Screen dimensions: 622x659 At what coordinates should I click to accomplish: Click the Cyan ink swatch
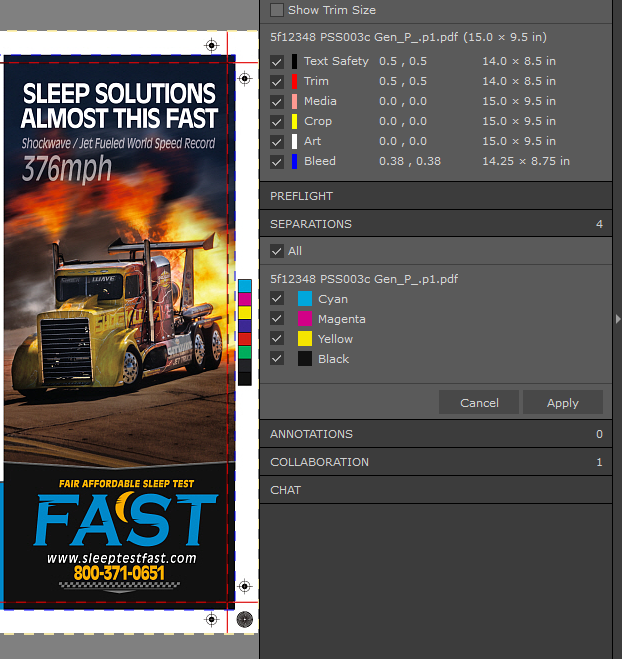point(305,298)
